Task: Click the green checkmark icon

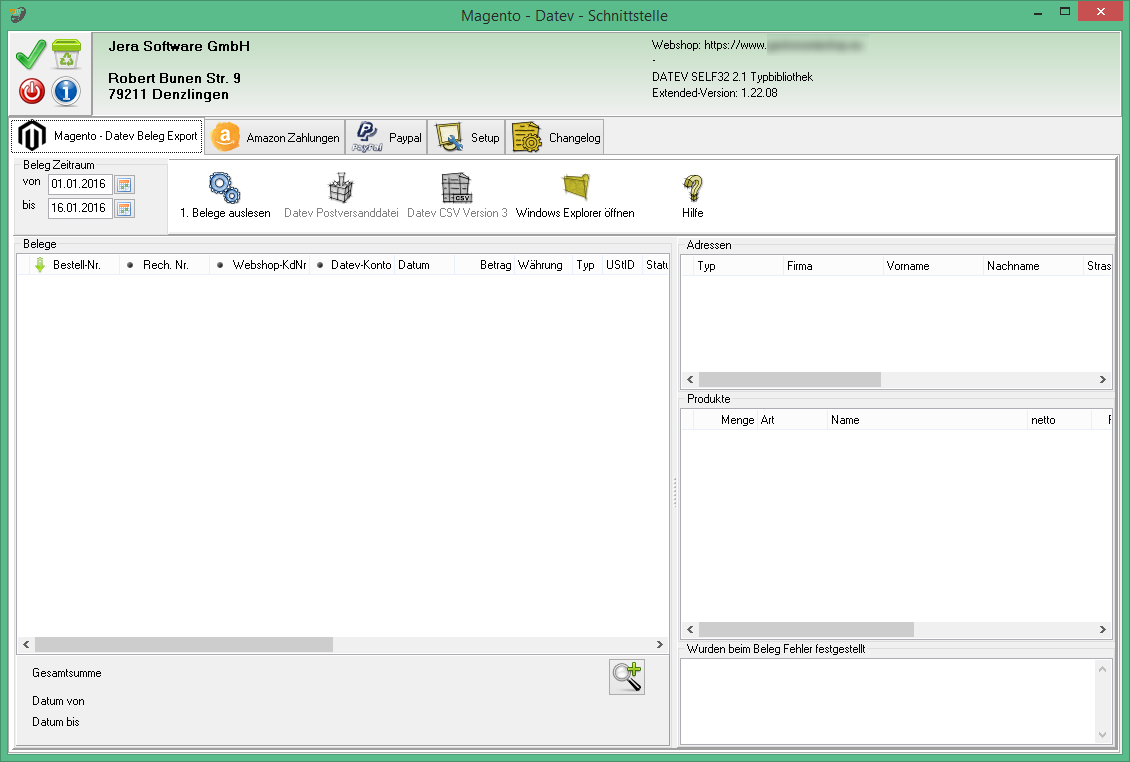Action: [31, 54]
